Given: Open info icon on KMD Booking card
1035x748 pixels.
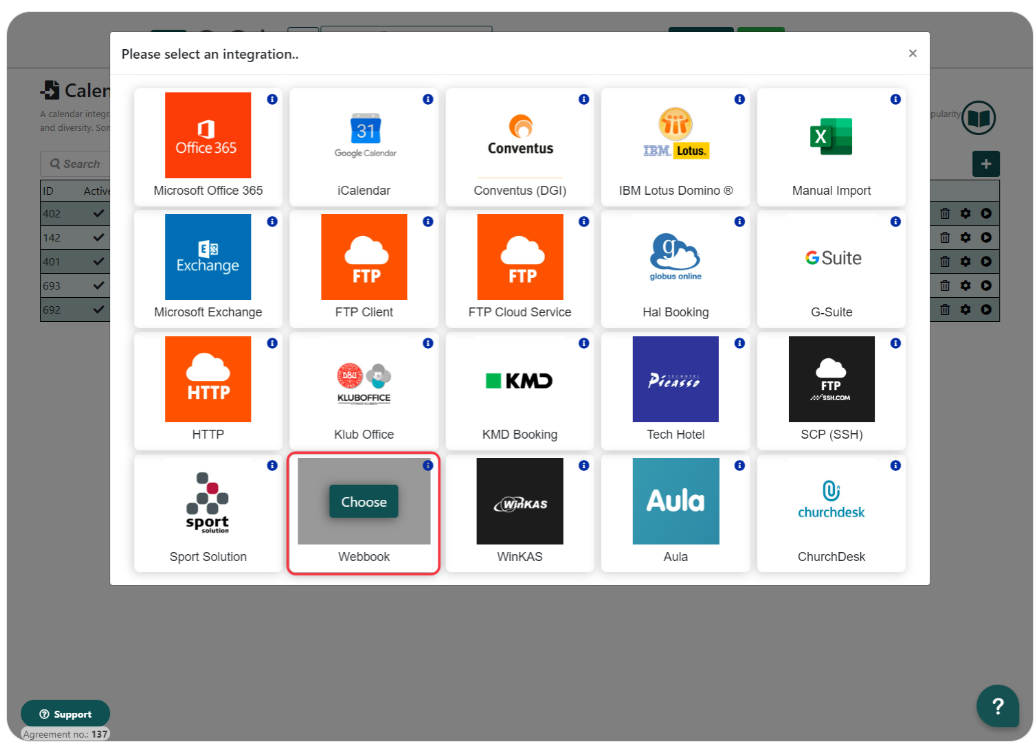Looking at the screenshot, I should (x=584, y=343).
